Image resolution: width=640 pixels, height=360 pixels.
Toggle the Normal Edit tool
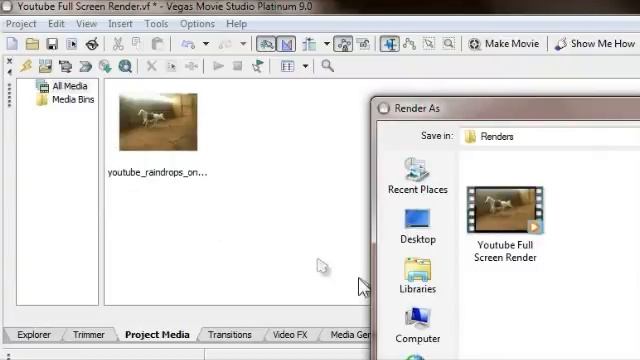389,44
